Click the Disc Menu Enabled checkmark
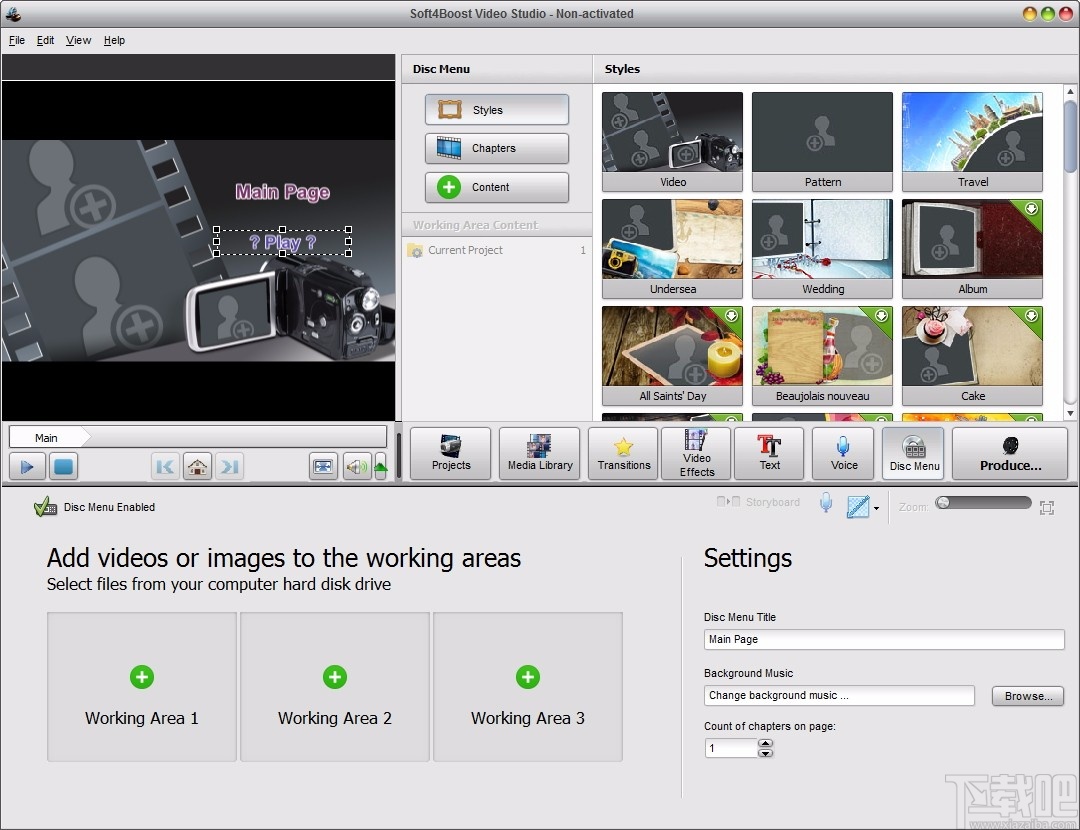 point(45,507)
